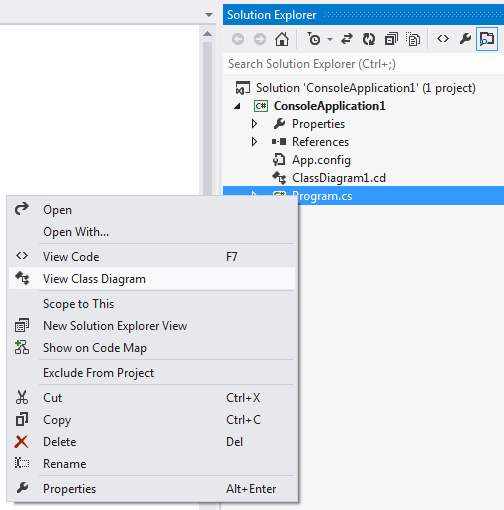Click the References node icon

click(x=279, y=142)
